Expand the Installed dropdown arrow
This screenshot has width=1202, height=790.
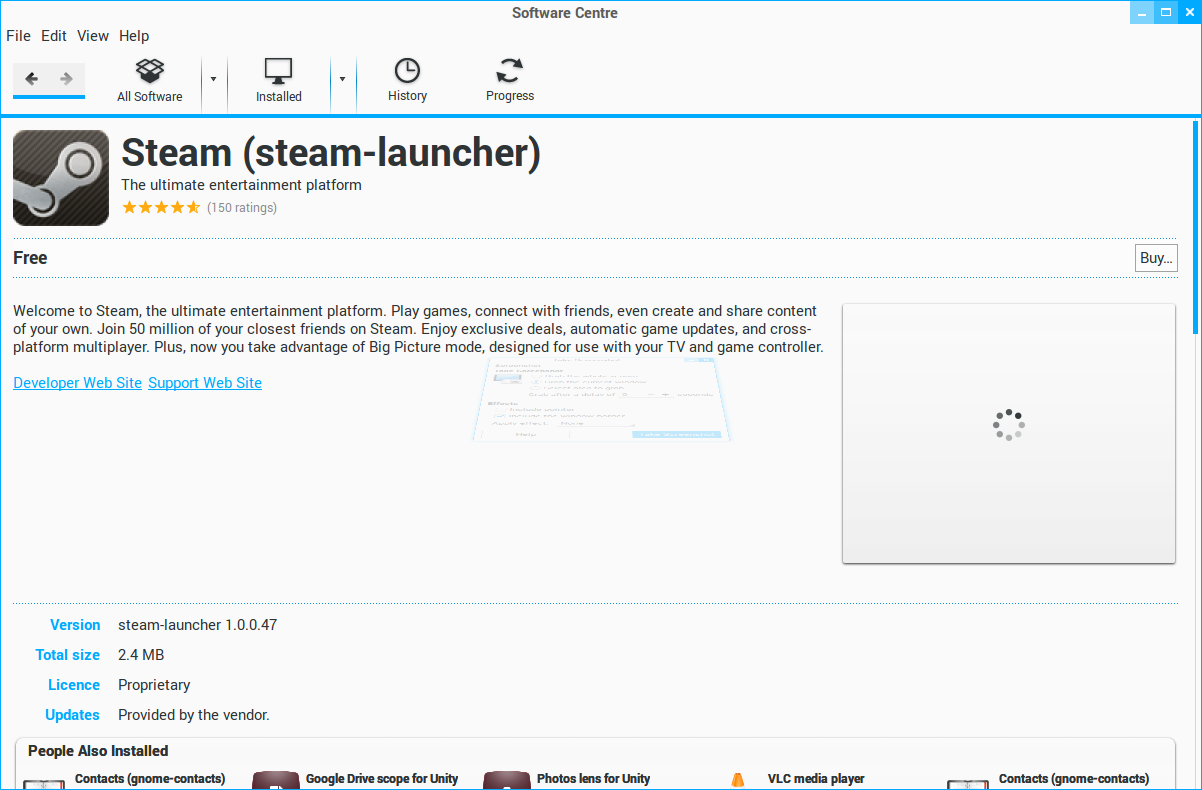tap(342, 79)
